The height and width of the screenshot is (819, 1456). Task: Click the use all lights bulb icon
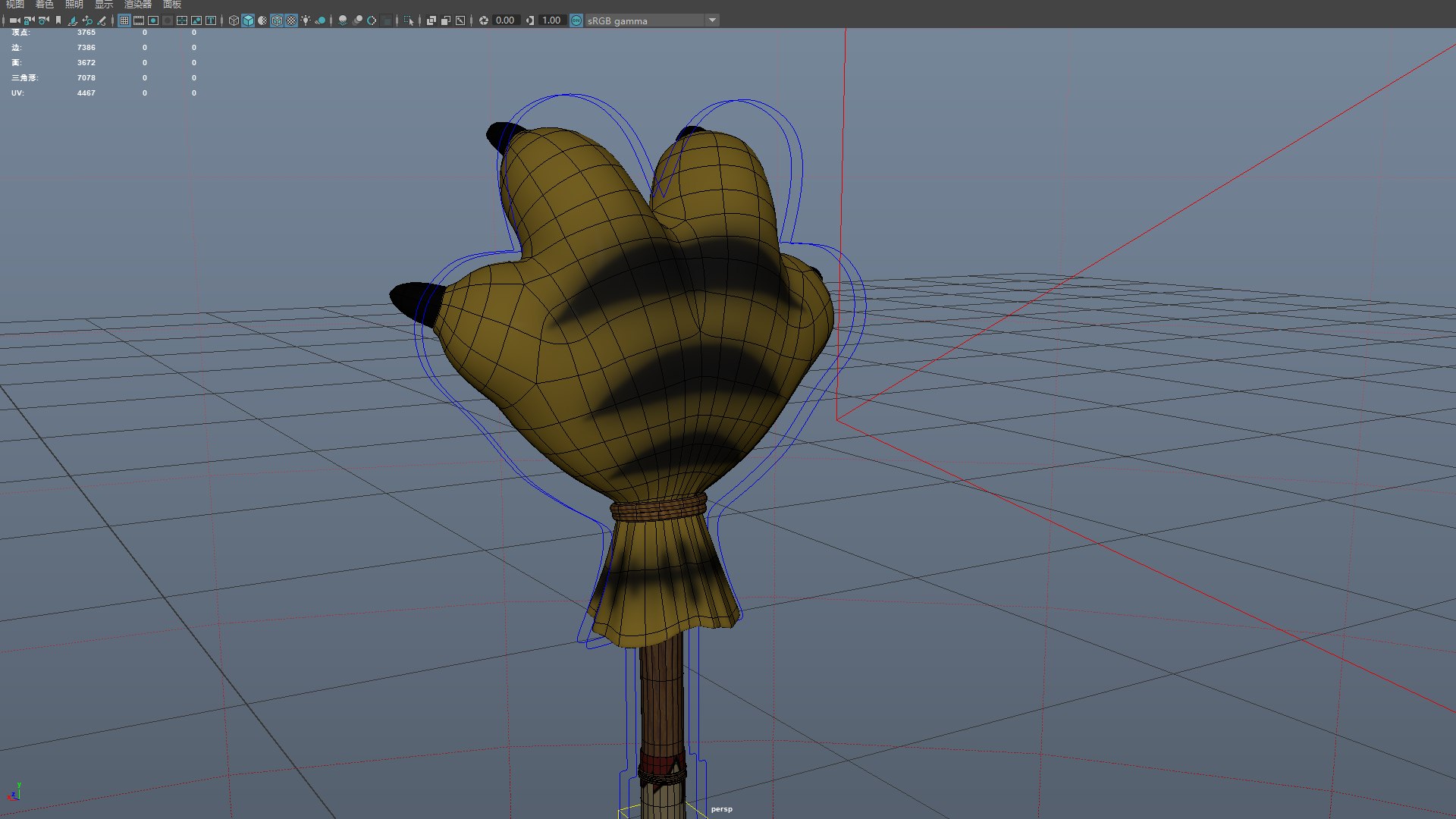tap(306, 20)
